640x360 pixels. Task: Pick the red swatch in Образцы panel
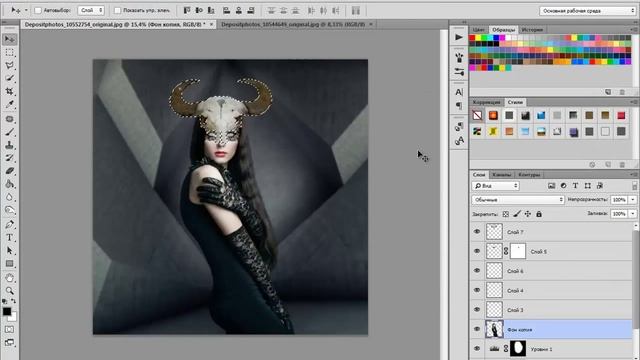(472, 38)
